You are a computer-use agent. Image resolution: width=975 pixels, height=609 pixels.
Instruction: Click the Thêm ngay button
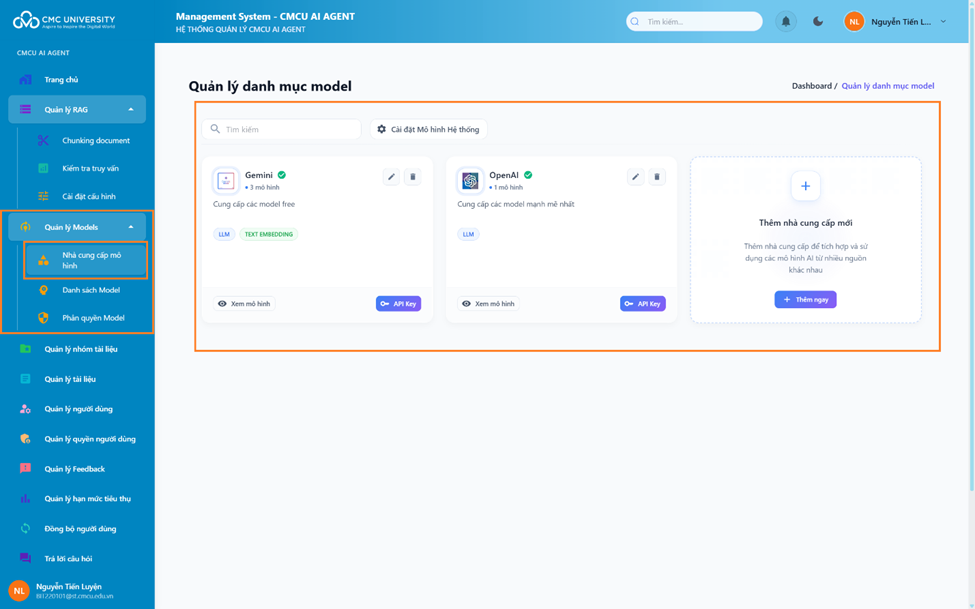(x=805, y=300)
